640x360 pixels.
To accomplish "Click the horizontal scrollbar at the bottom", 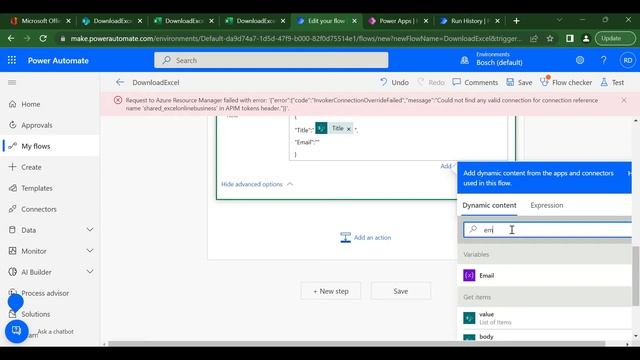I will (x=356, y=344).
